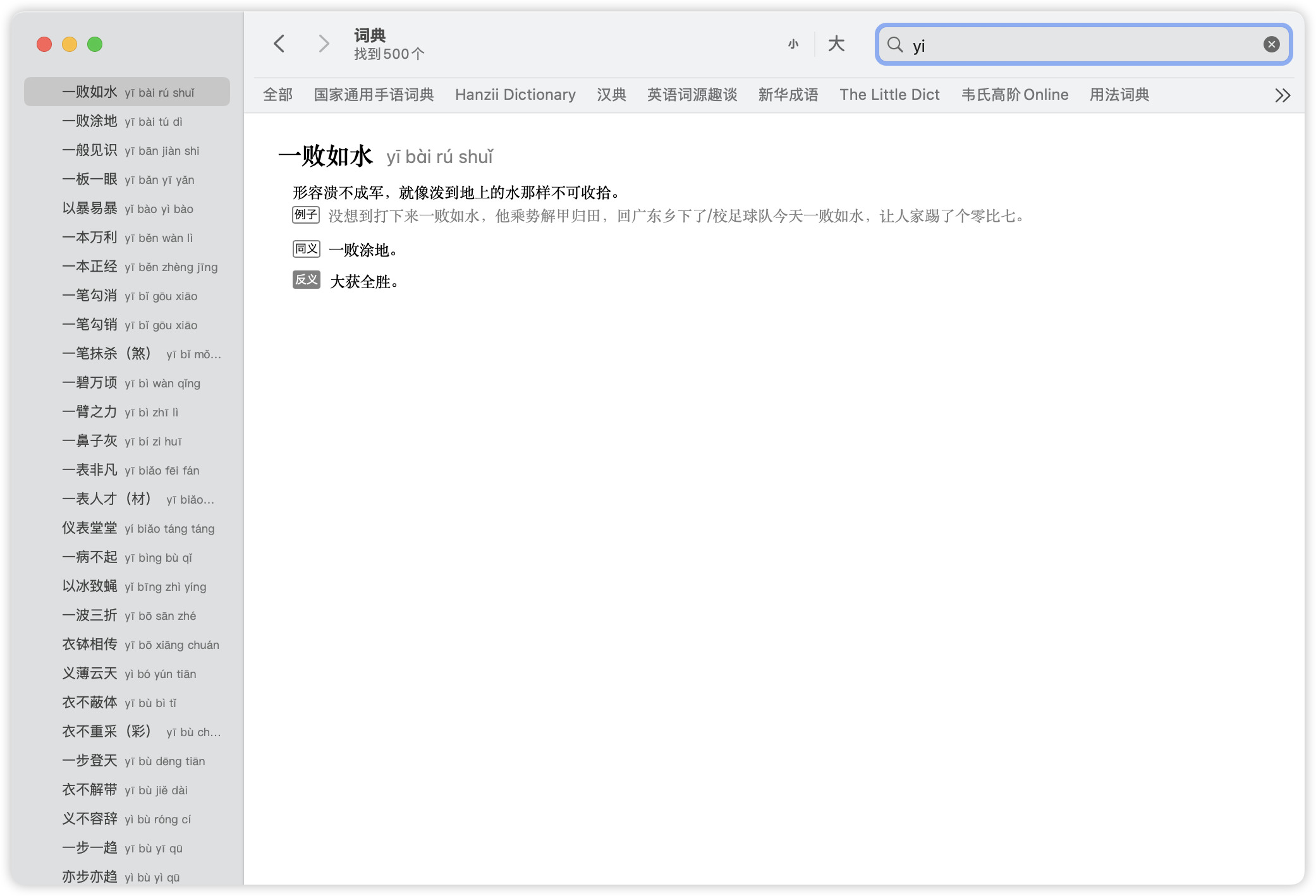Focus the search field containing yi
This screenshot has height=896, width=1316.
(1083, 44)
